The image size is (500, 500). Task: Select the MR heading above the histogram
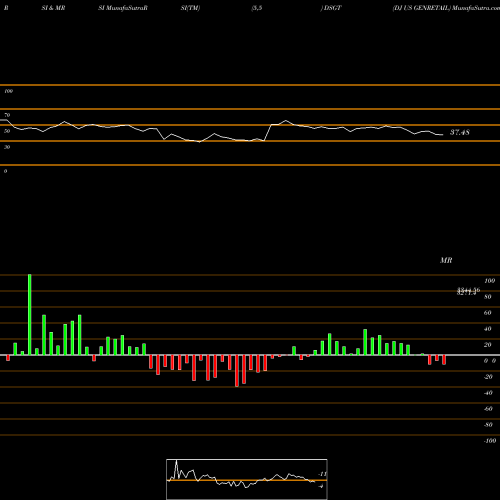click(x=446, y=260)
